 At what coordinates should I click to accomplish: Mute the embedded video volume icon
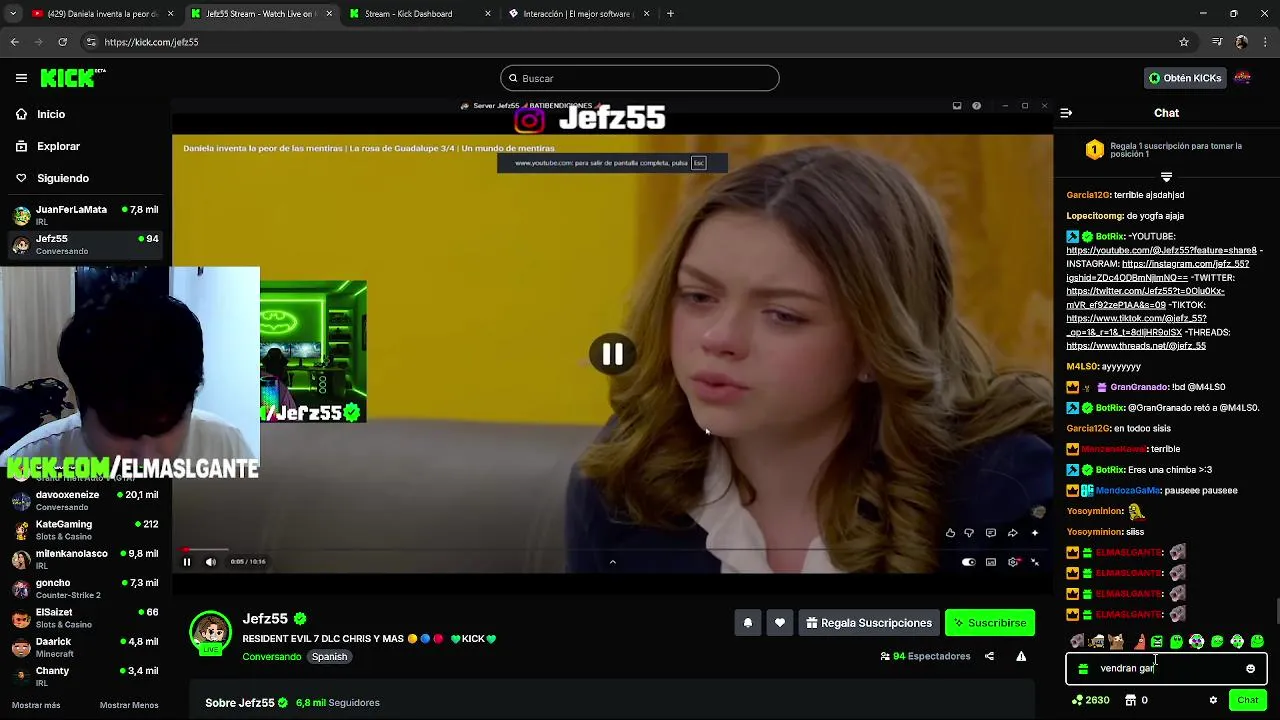[210, 562]
